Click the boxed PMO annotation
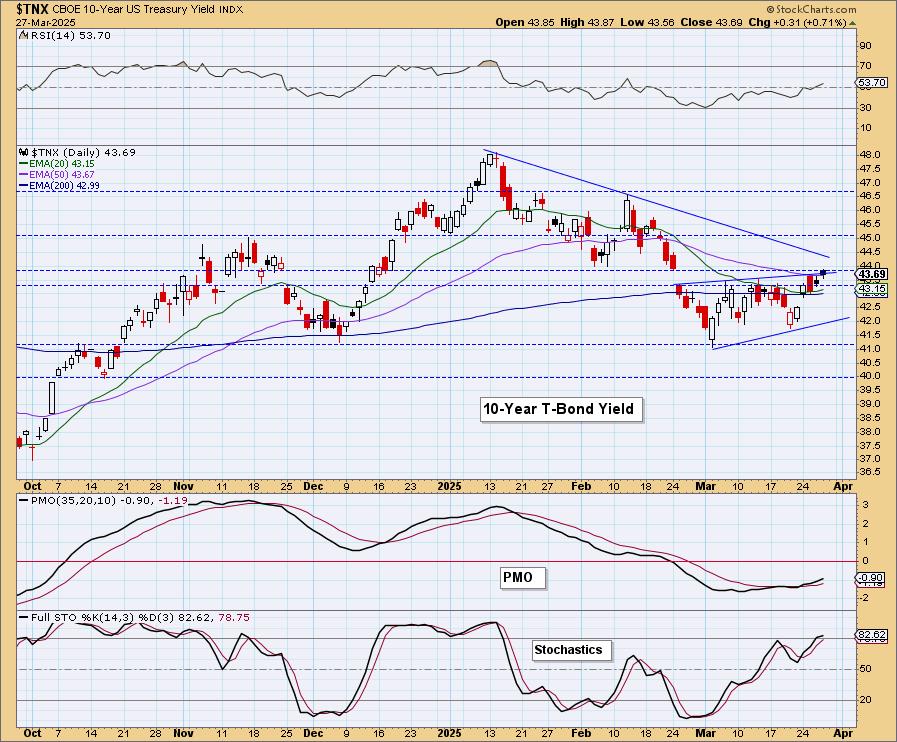Screen dimensions: 897x742 pos(522,577)
